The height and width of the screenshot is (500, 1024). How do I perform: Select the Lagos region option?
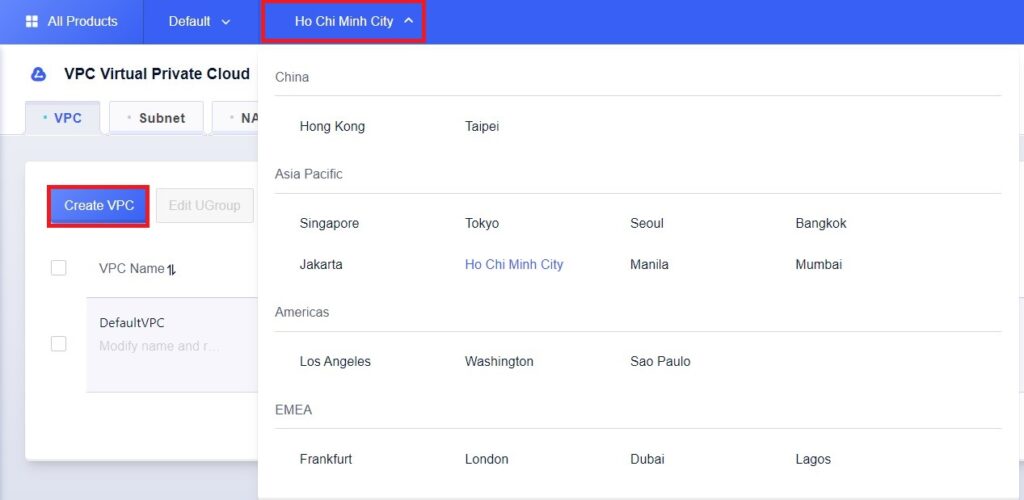click(x=813, y=460)
